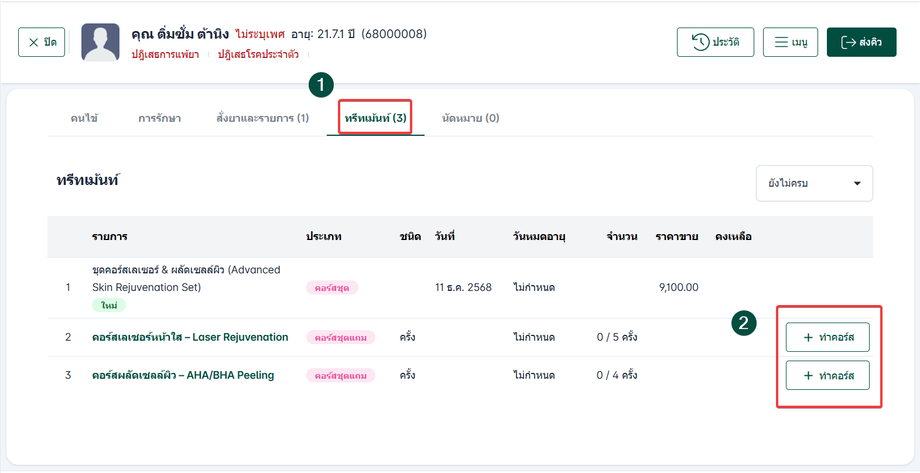
Task: Click ทำคอร์ส for AHA/BHA Peeling
Action: (827, 375)
